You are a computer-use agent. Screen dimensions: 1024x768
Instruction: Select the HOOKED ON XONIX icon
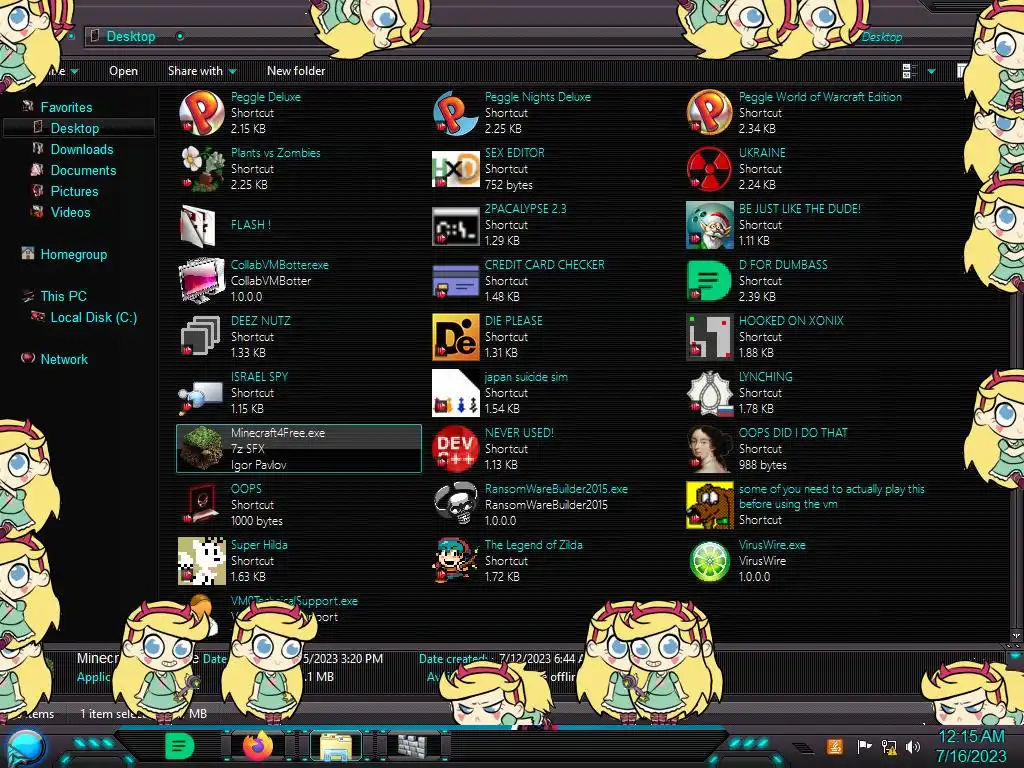[710, 337]
